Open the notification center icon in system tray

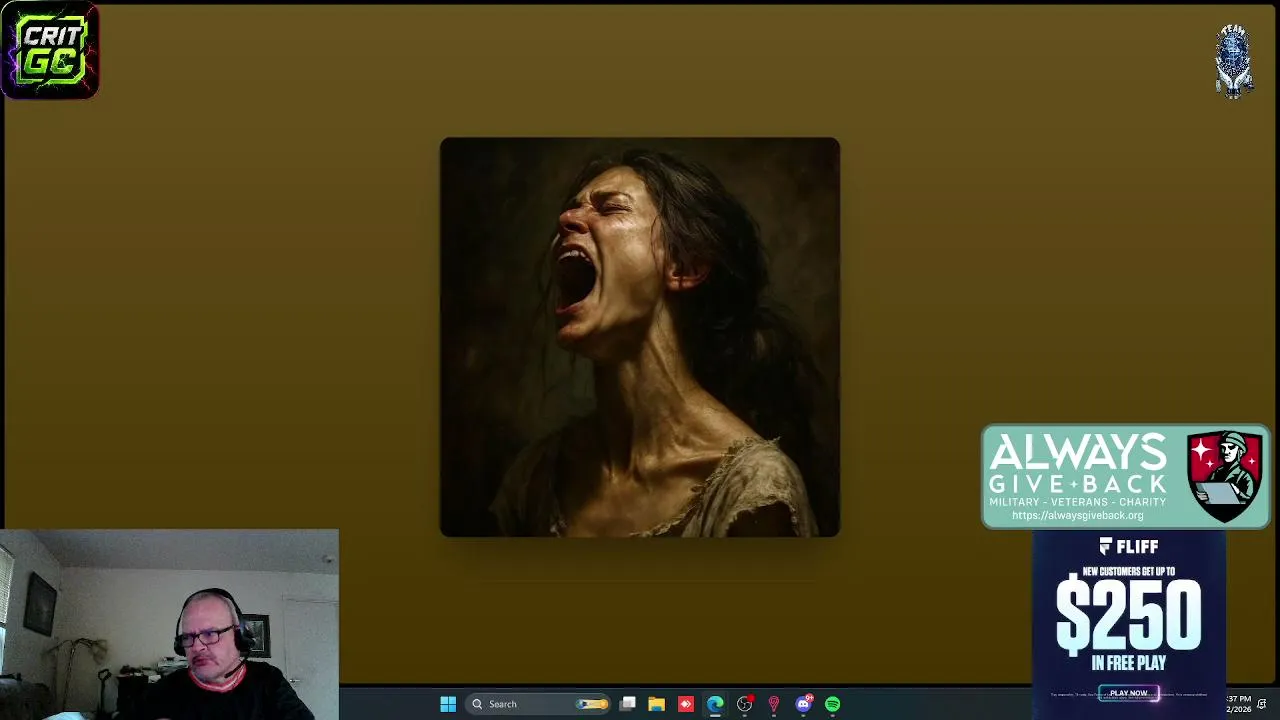(x=1262, y=704)
